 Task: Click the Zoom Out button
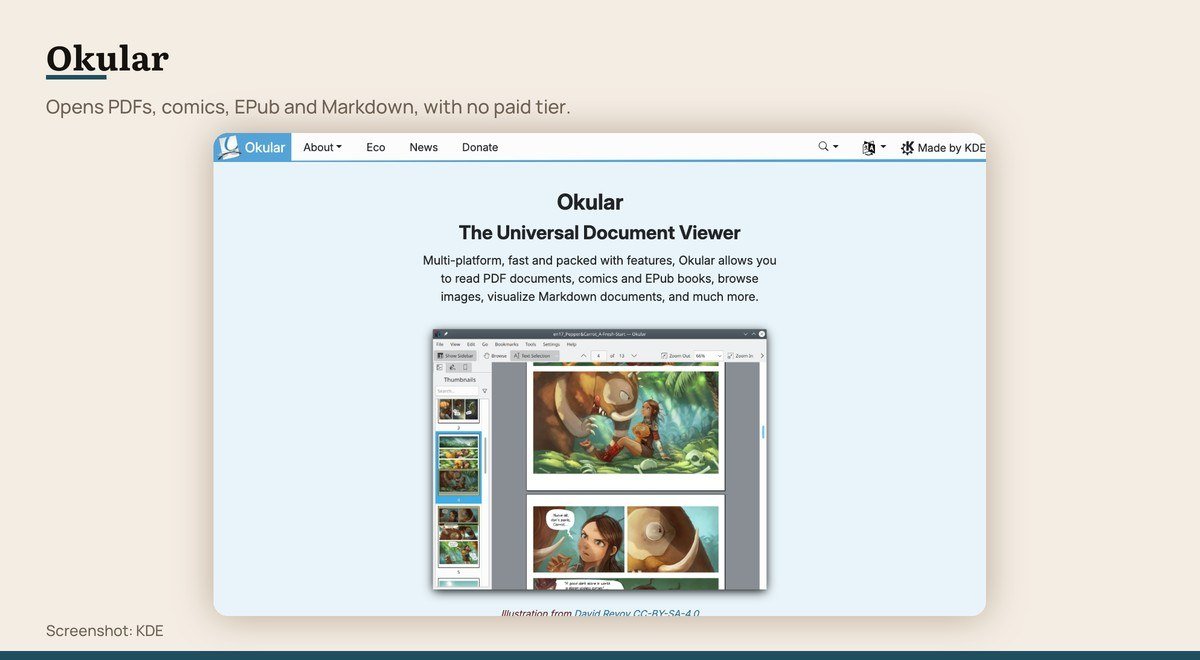pyautogui.click(x=675, y=356)
